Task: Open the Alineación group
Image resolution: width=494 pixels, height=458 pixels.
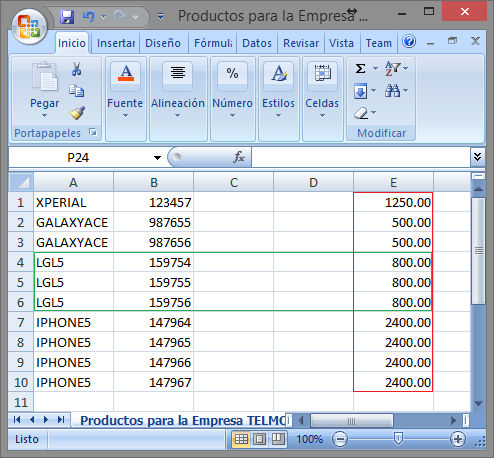Action: click(178, 99)
